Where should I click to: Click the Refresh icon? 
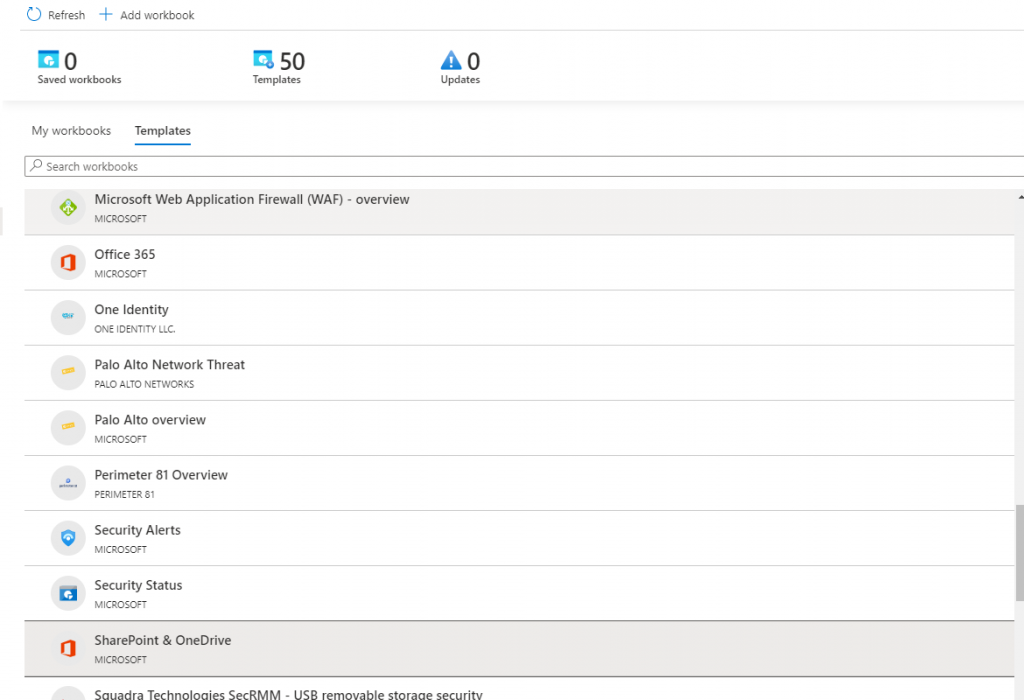coord(34,14)
